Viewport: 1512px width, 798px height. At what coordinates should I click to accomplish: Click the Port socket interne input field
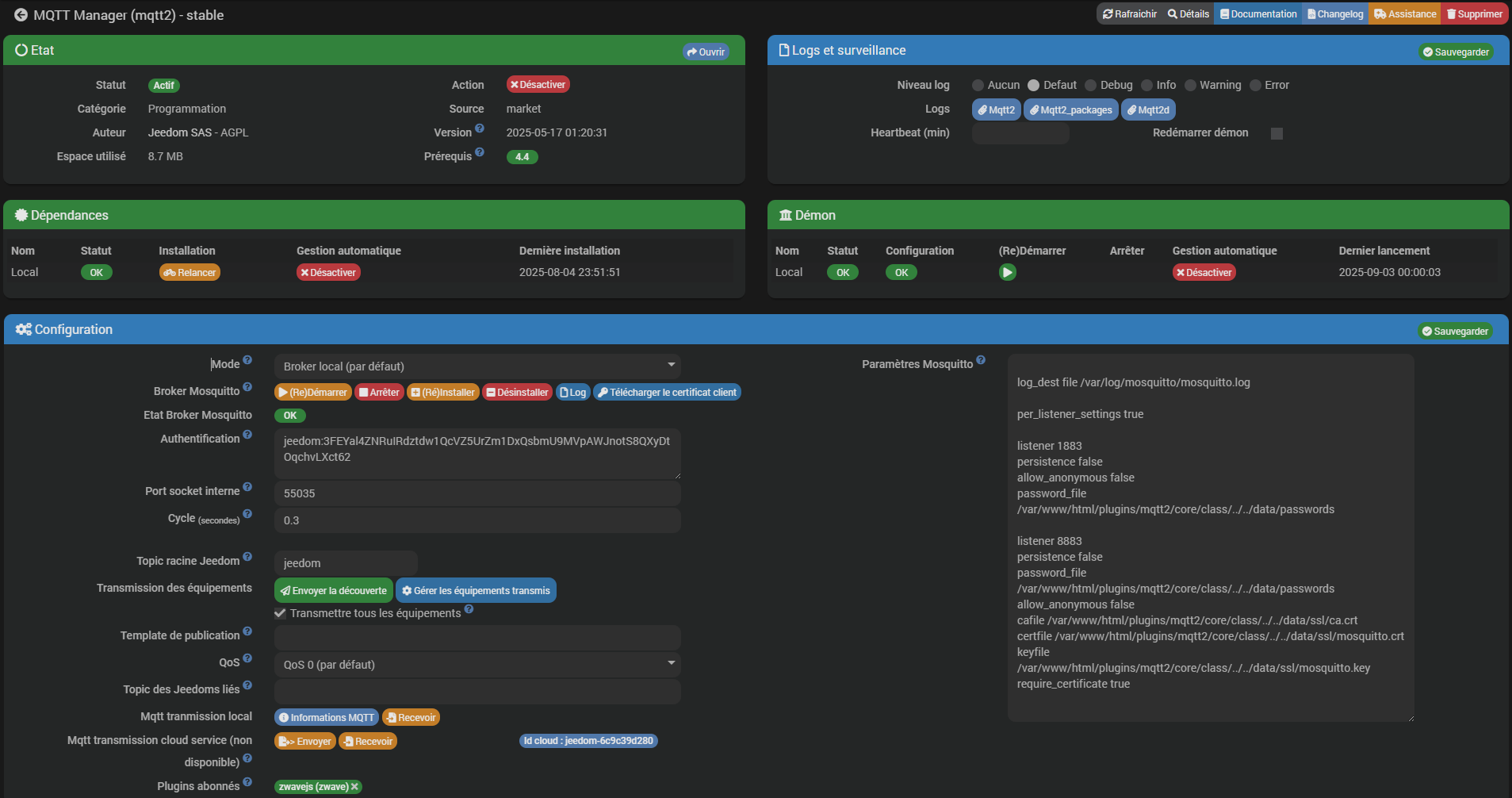[x=477, y=493]
